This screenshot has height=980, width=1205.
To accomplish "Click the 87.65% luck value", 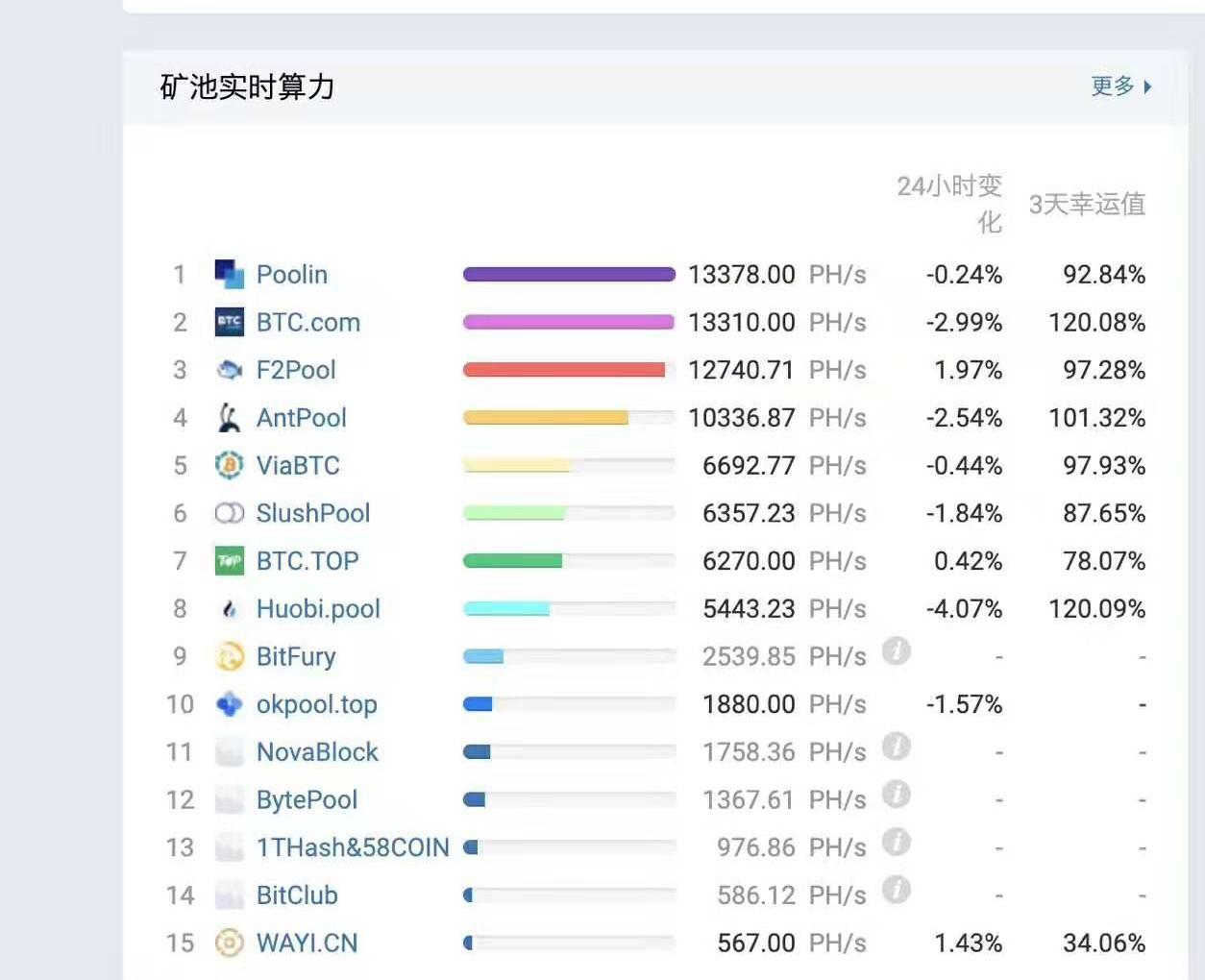I will point(1104,513).
